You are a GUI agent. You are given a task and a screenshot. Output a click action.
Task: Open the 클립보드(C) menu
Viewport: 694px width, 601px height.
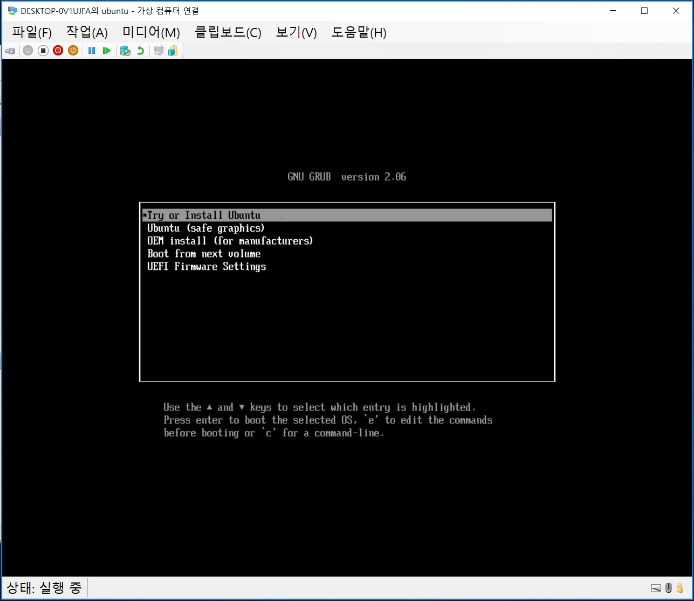(228, 32)
